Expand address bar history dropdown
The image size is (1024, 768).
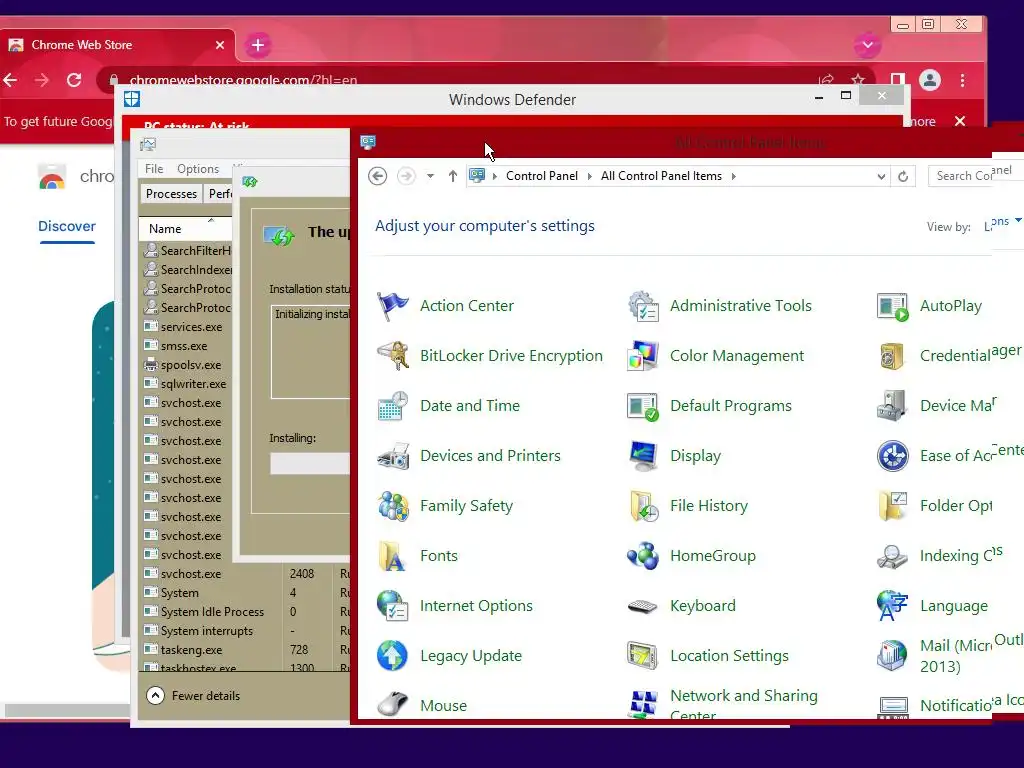tap(881, 176)
